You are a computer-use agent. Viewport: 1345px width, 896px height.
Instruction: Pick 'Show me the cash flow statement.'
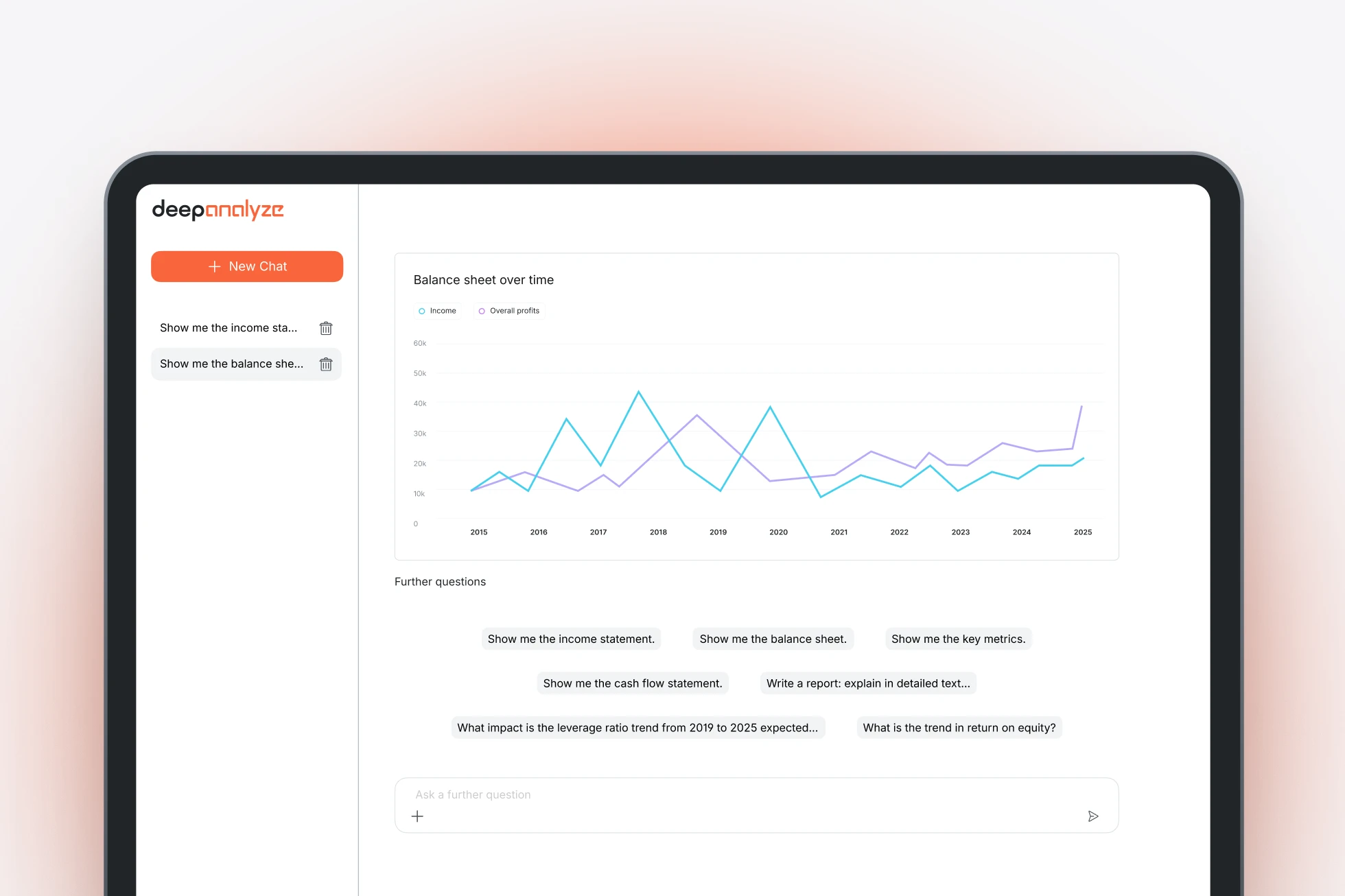[x=632, y=683]
